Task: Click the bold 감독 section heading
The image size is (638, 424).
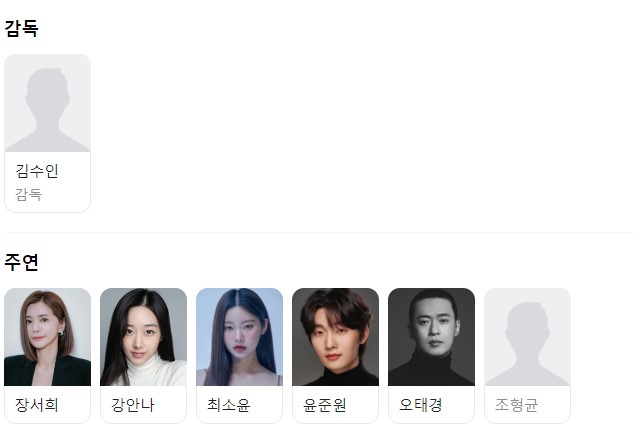Action: 22,28
